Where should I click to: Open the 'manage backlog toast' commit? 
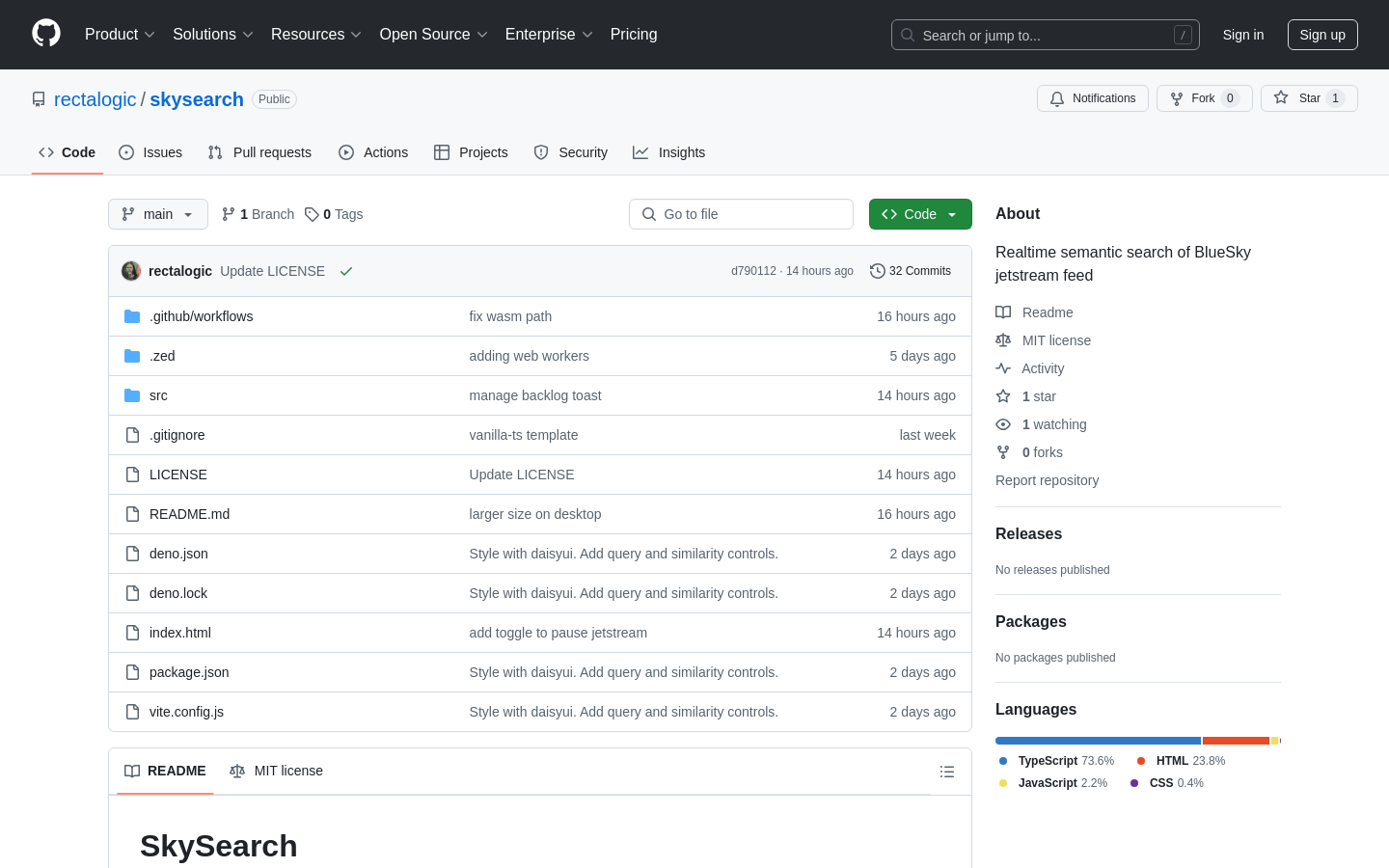pyautogui.click(x=535, y=395)
